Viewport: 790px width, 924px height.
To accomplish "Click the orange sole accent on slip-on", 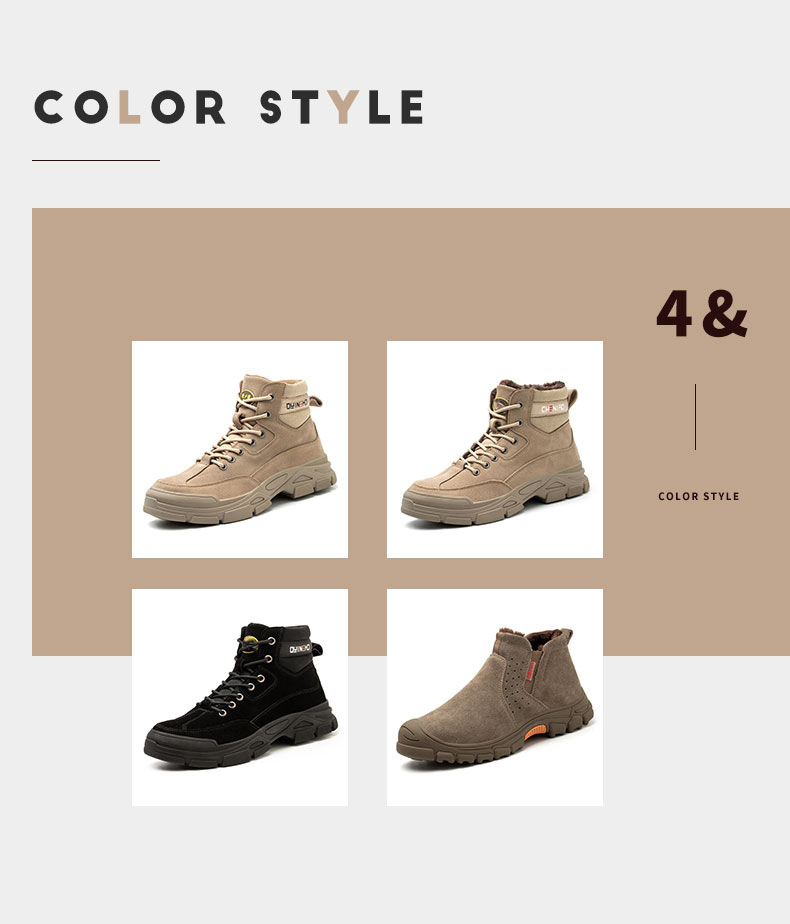I will (535, 732).
